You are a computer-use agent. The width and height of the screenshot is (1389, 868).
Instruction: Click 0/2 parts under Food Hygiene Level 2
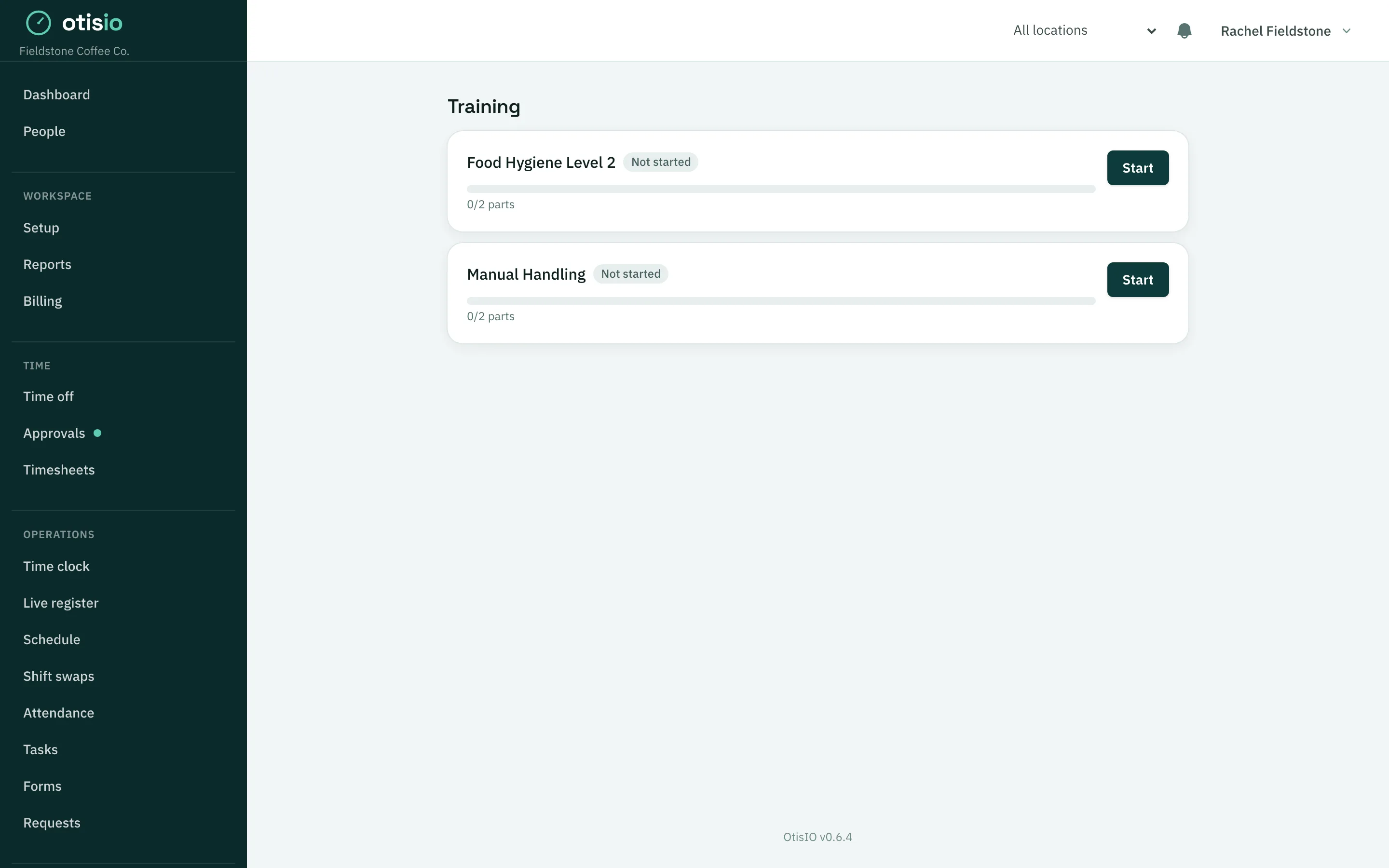(x=491, y=205)
